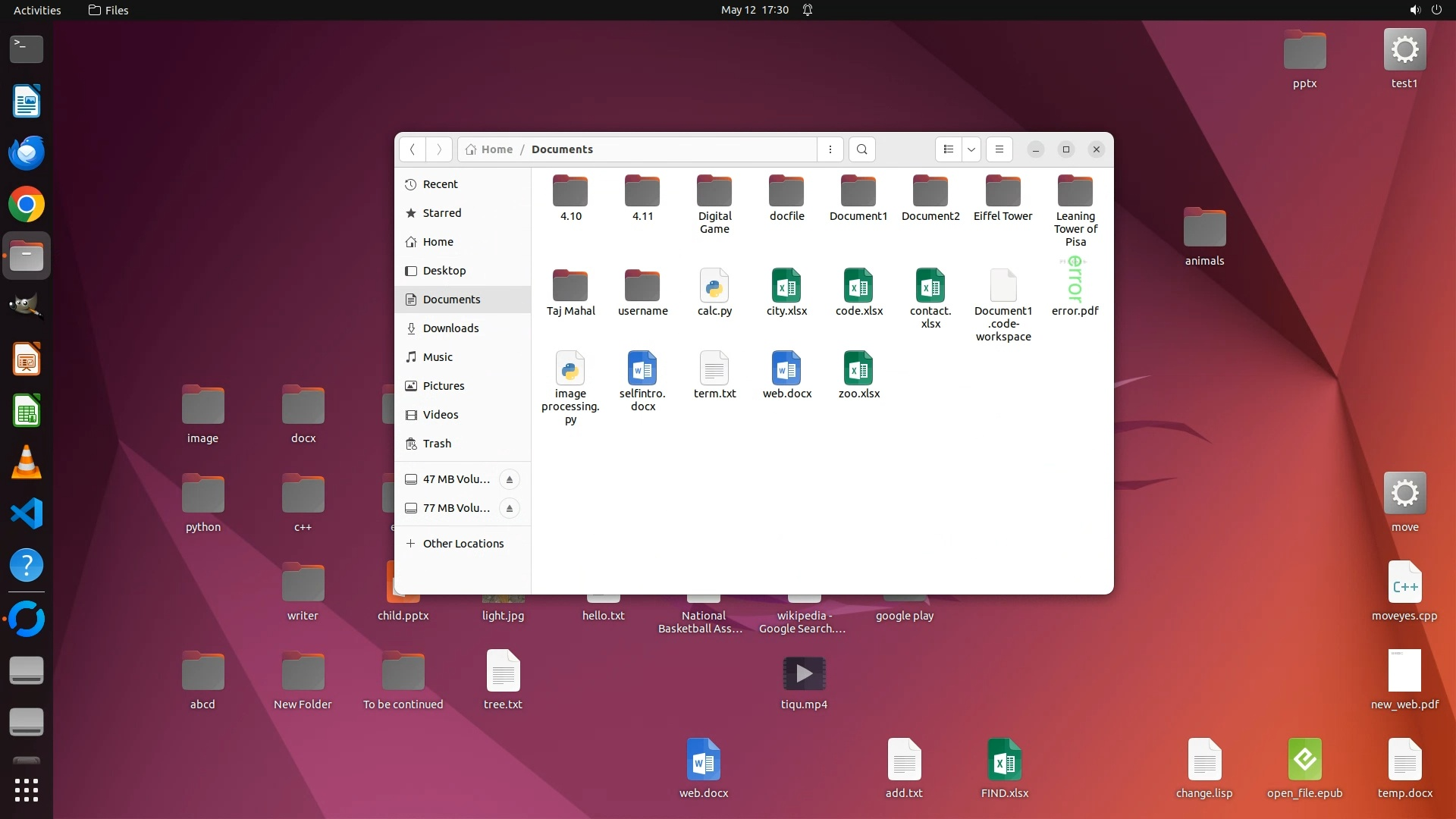Select the error.pdf file thumbnail

point(1075,281)
